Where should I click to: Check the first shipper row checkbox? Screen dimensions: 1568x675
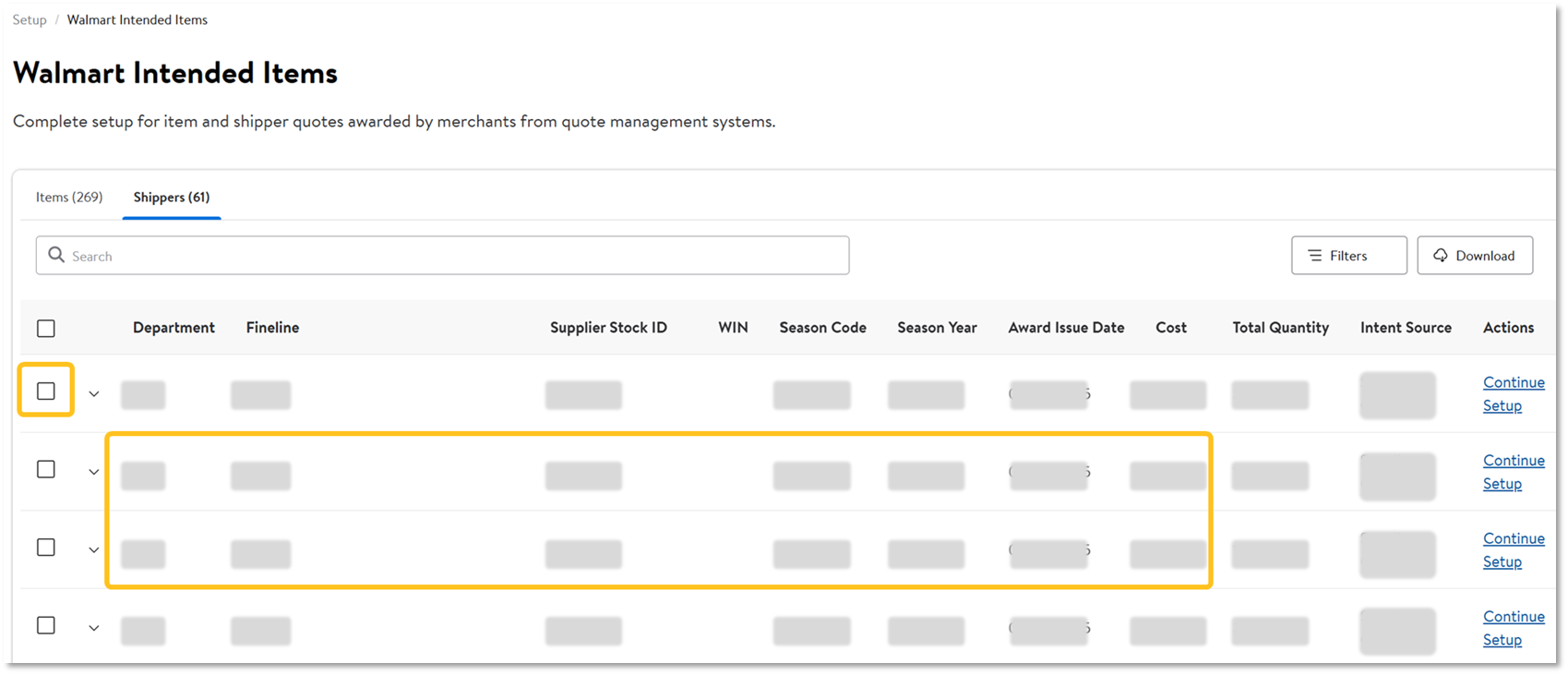click(x=46, y=392)
